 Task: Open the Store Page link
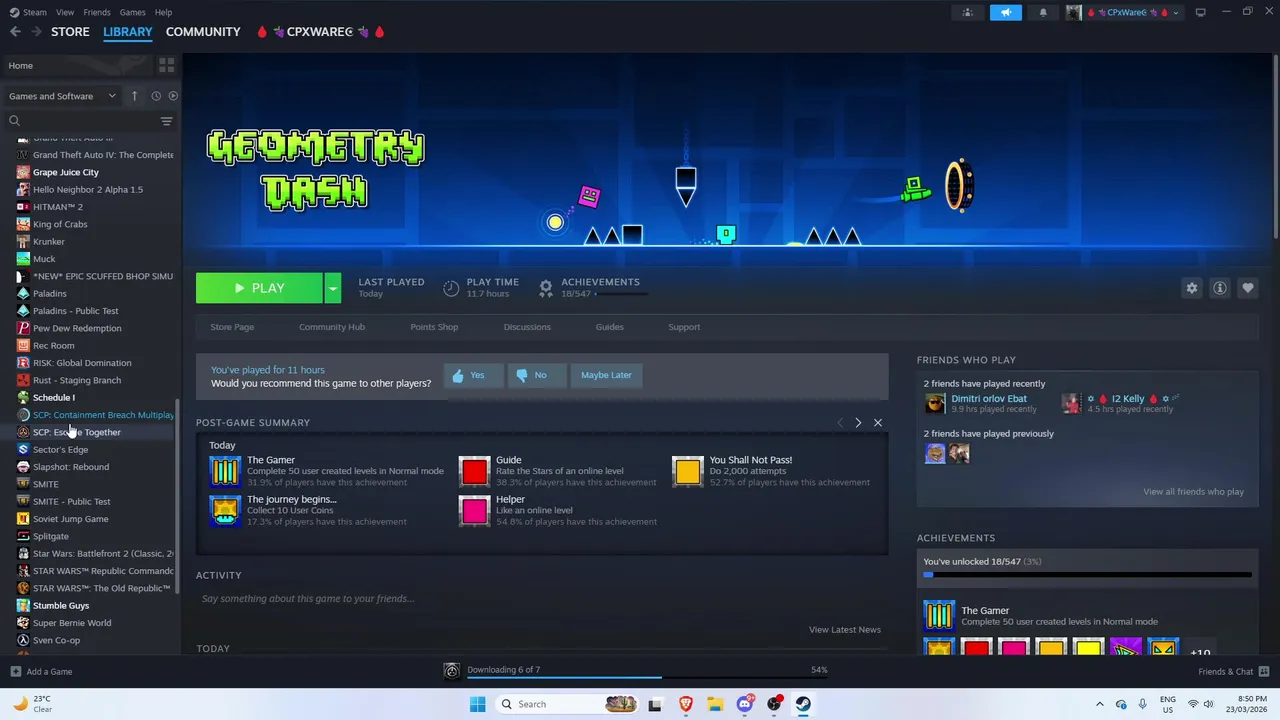coord(232,327)
